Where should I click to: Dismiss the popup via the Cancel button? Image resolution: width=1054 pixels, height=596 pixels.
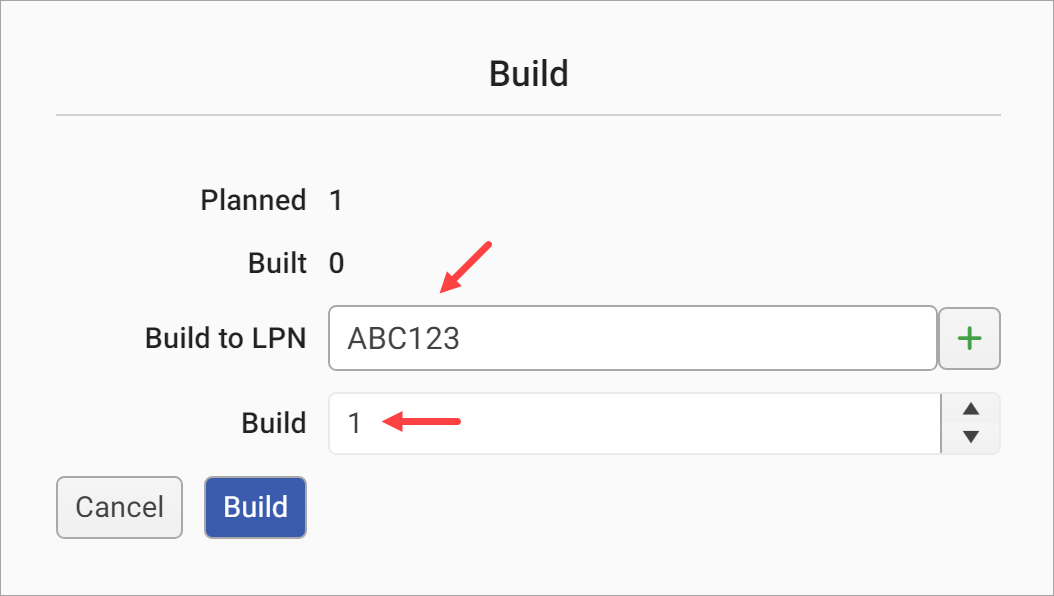pos(119,507)
